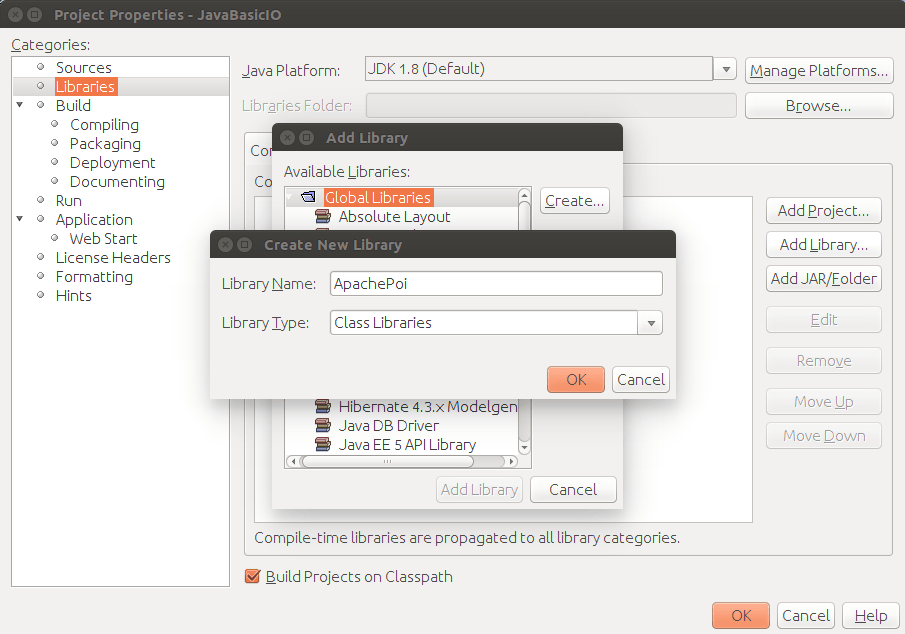Select the Web Start category
This screenshot has height=634, width=905.
(x=102, y=238)
